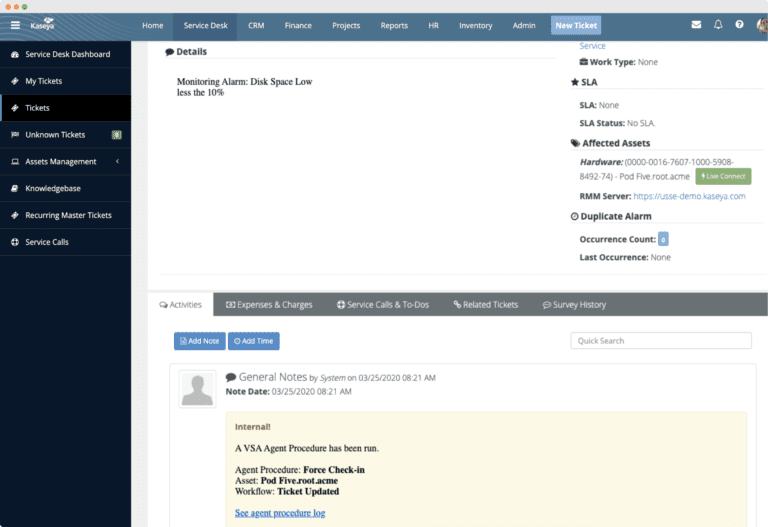Click the Add Note button
768x527 pixels.
click(200, 341)
